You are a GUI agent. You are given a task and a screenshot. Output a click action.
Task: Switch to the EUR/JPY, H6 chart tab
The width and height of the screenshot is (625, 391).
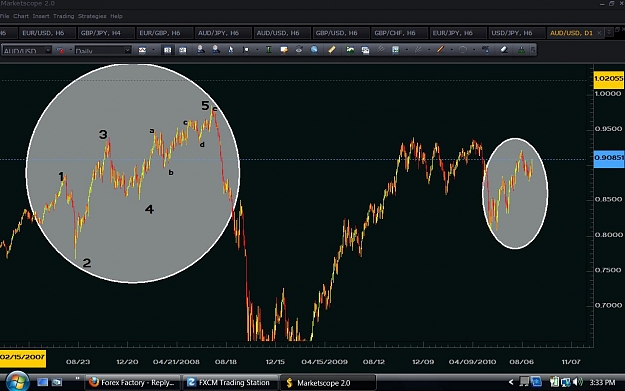(458, 33)
